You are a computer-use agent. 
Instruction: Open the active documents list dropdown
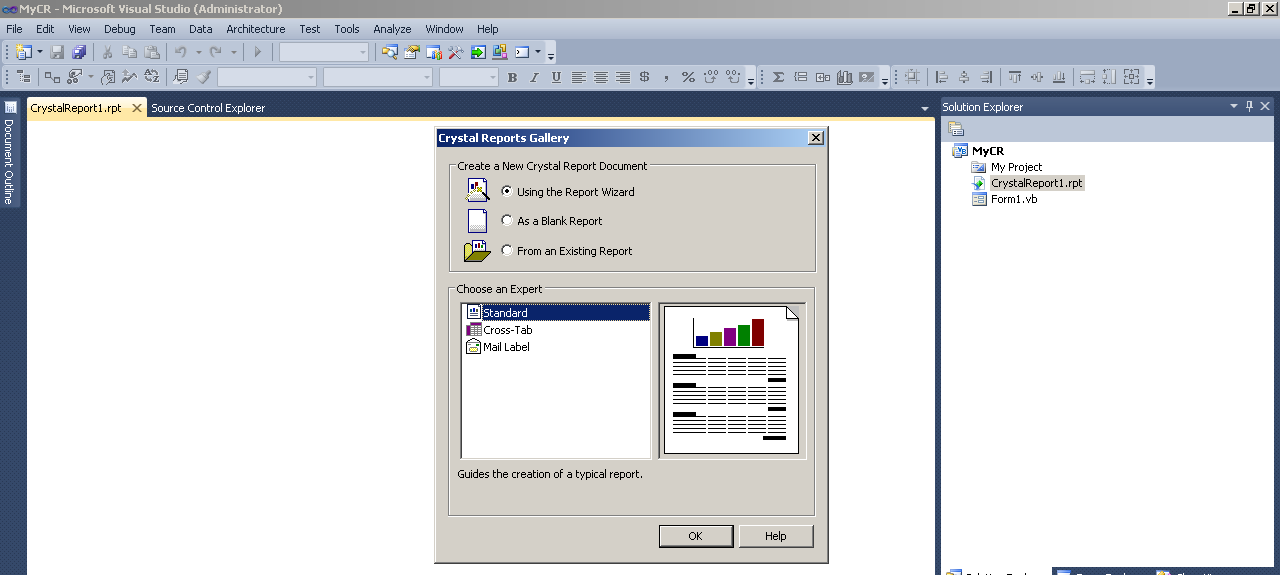pyautogui.click(x=925, y=108)
